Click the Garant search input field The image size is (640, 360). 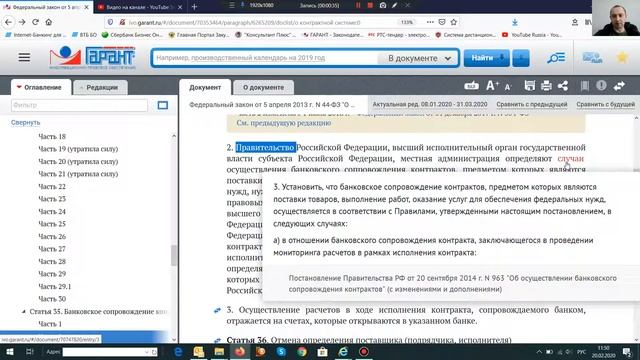click(265, 58)
